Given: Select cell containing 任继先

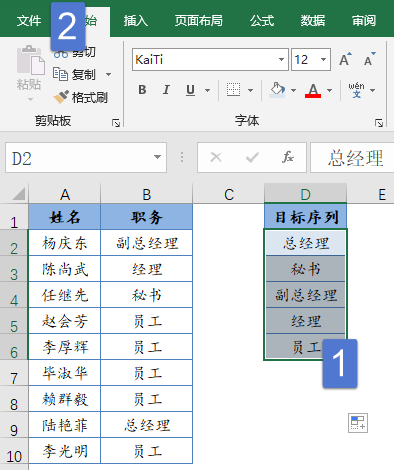Looking at the screenshot, I should click(x=65, y=295).
